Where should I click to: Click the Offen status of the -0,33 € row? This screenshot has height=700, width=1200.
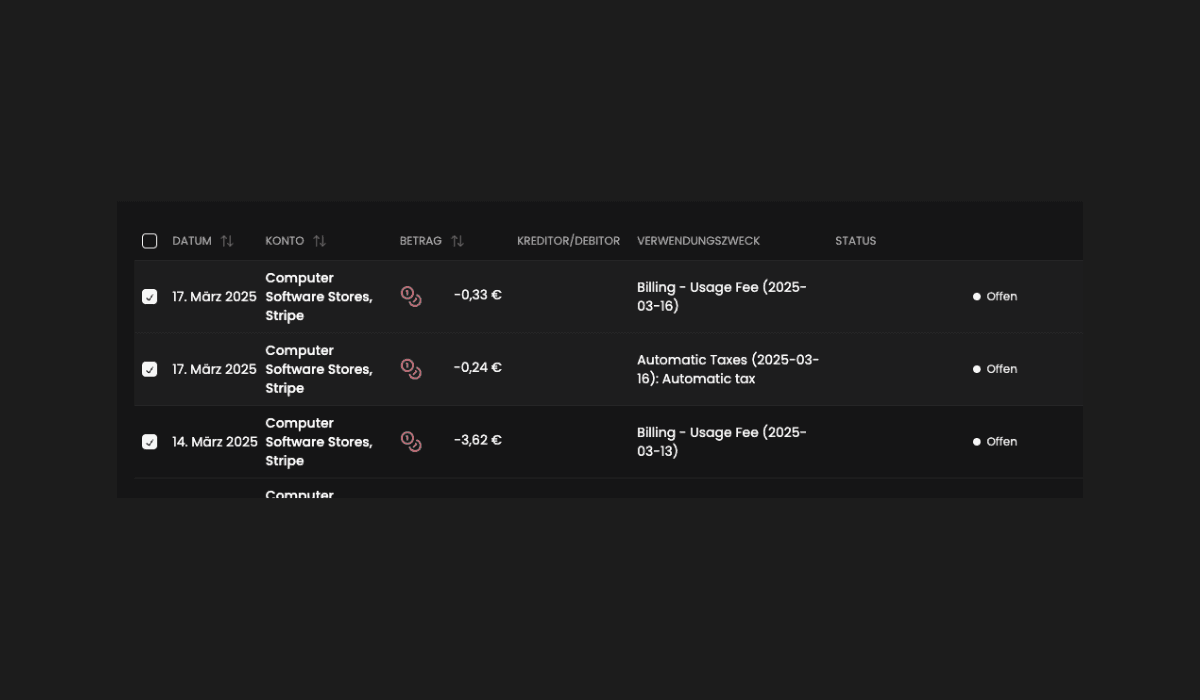click(1001, 297)
